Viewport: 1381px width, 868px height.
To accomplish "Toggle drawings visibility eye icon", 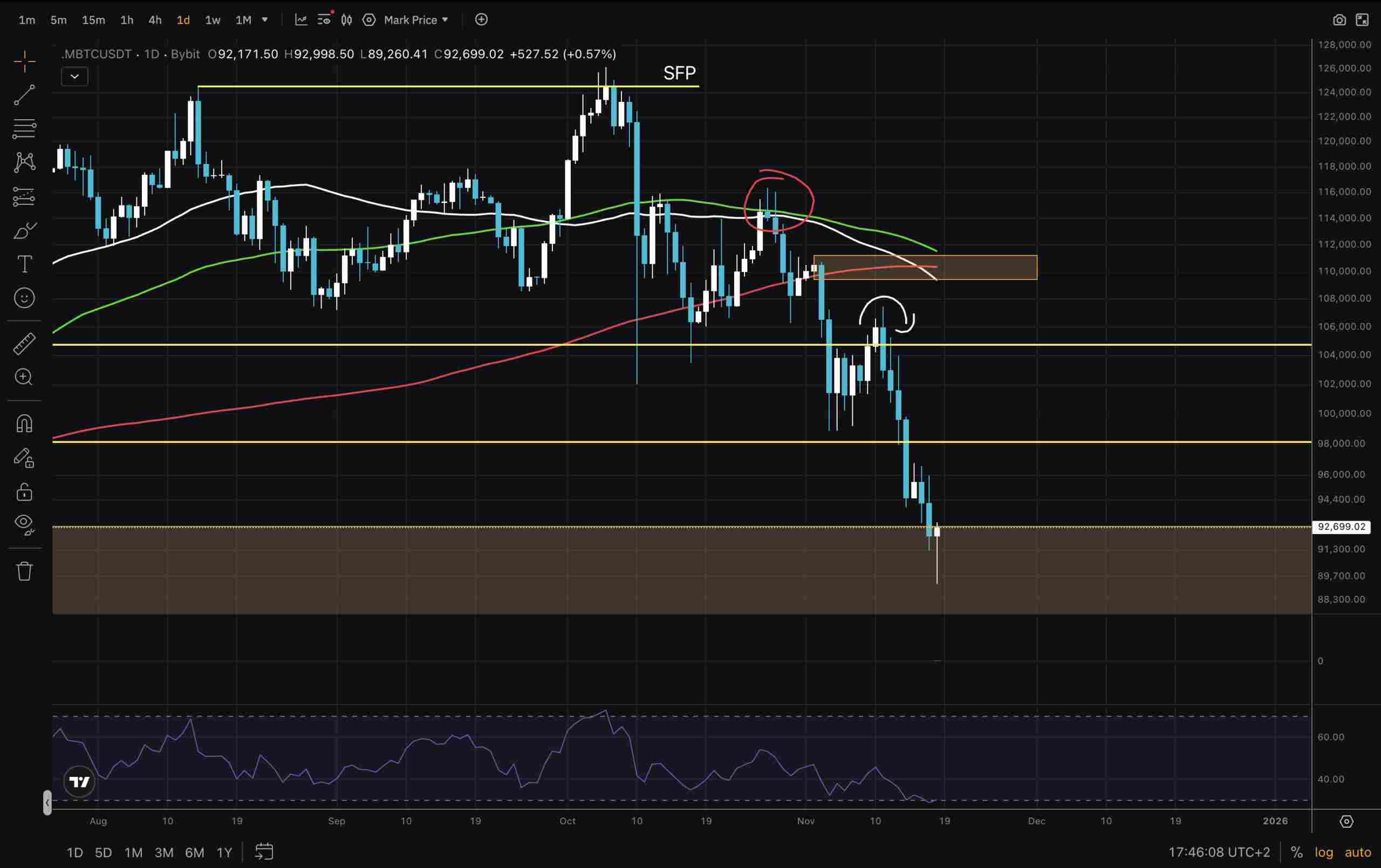I will (24, 523).
